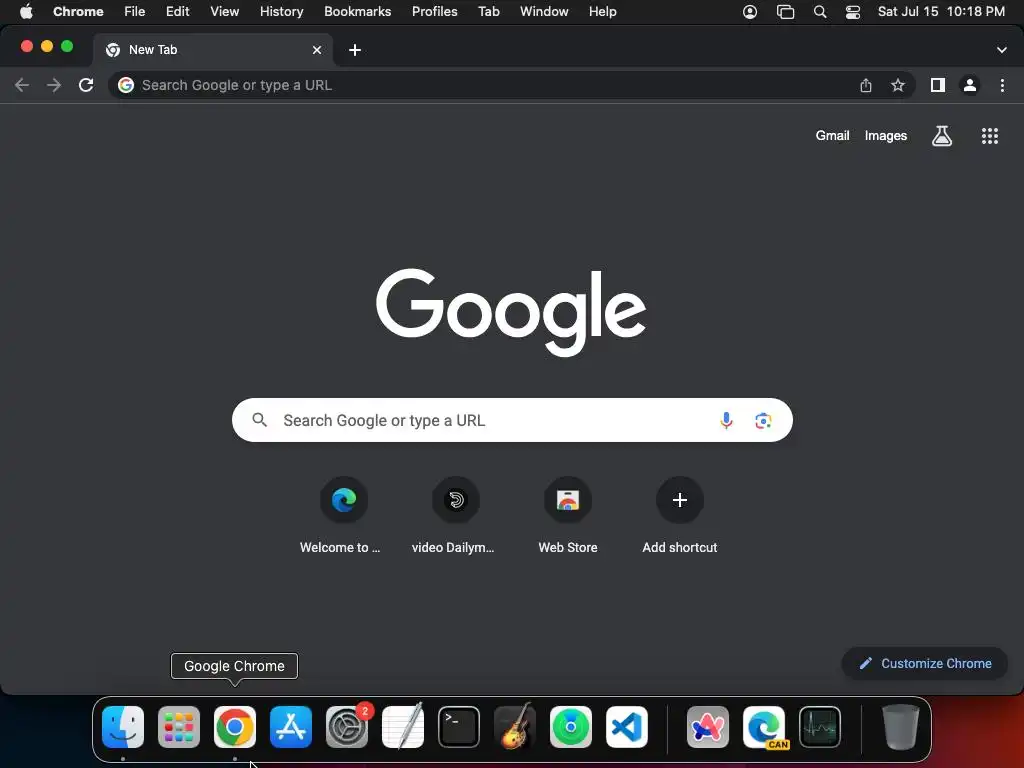The width and height of the screenshot is (1024, 768).
Task: Open the Window menu
Action: [544, 12]
